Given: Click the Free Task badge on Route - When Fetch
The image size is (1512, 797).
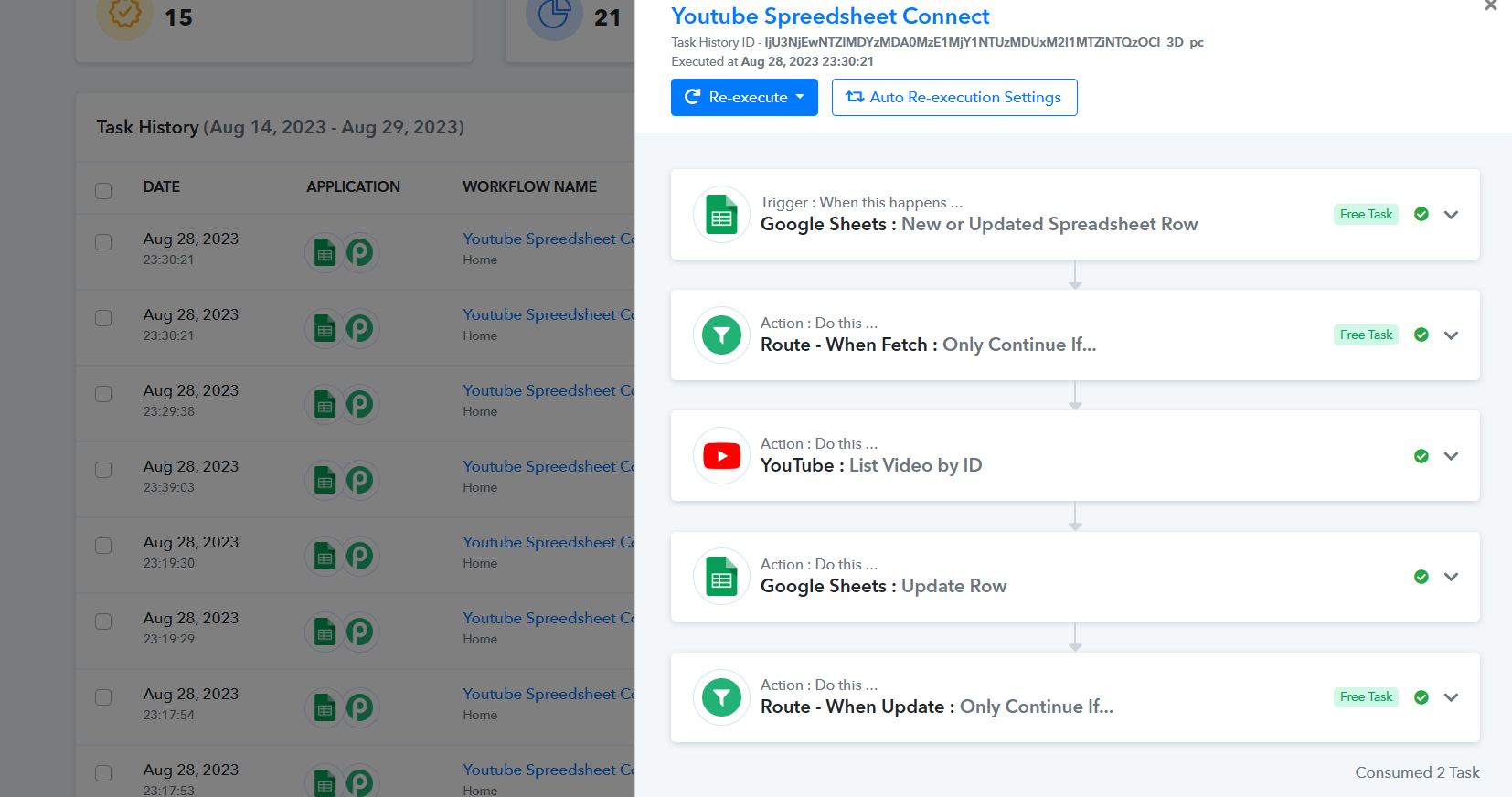Looking at the screenshot, I should pos(1366,335).
